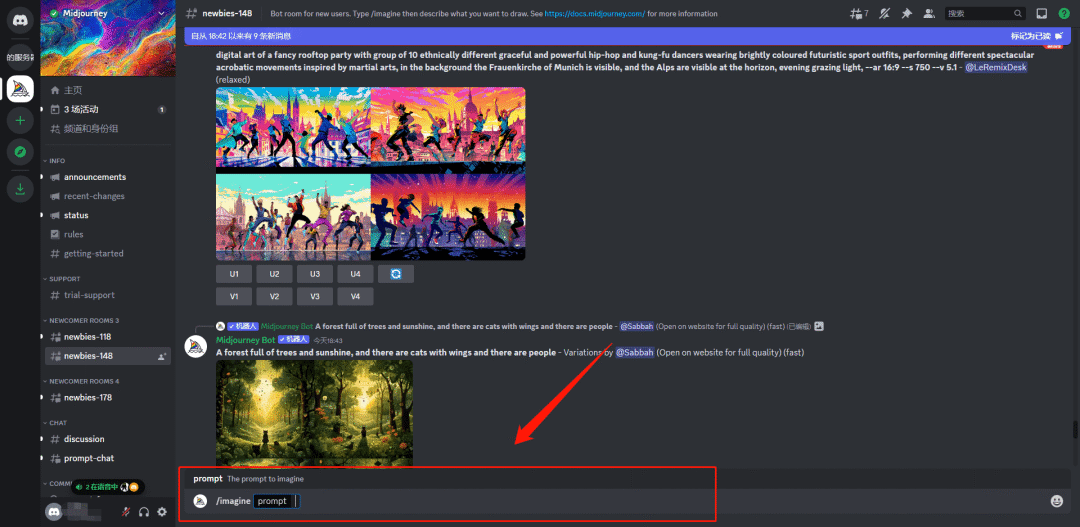
Task: Click the U4 upscale button
Action: pyautogui.click(x=355, y=274)
